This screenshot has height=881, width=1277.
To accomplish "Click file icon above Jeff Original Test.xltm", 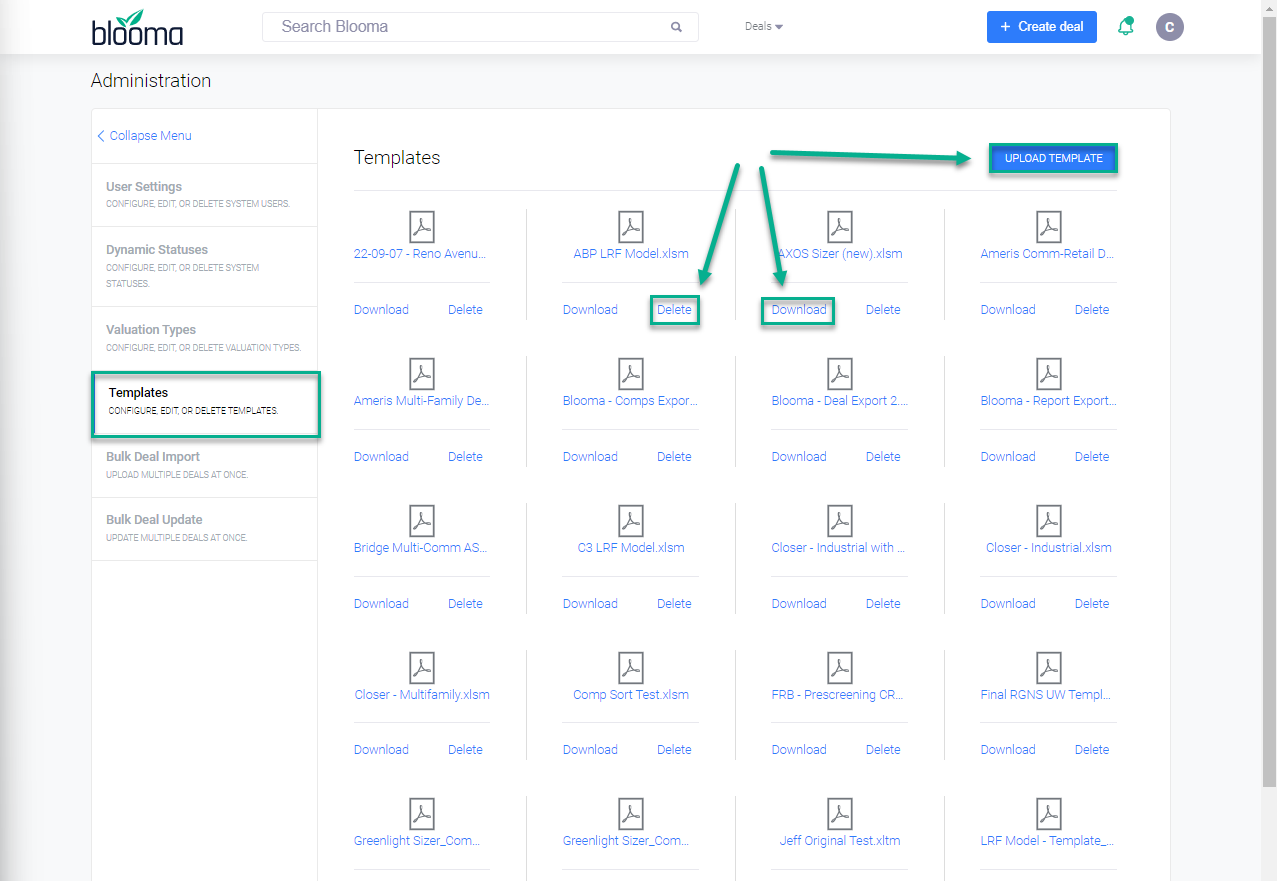I will click(x=840, y=814).
